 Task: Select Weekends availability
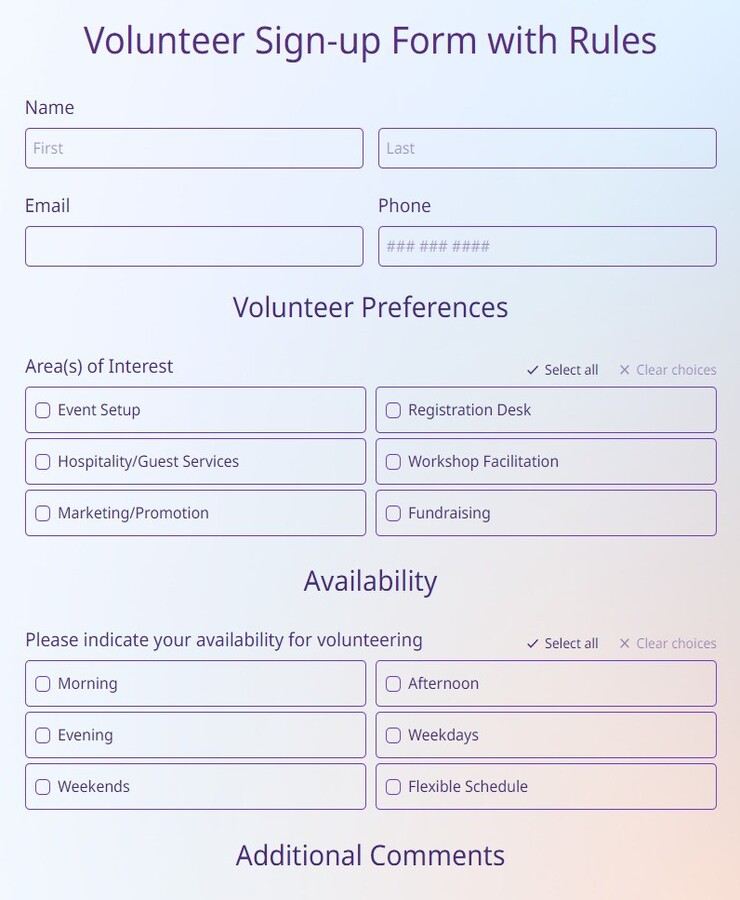click(x=42, y=786)
